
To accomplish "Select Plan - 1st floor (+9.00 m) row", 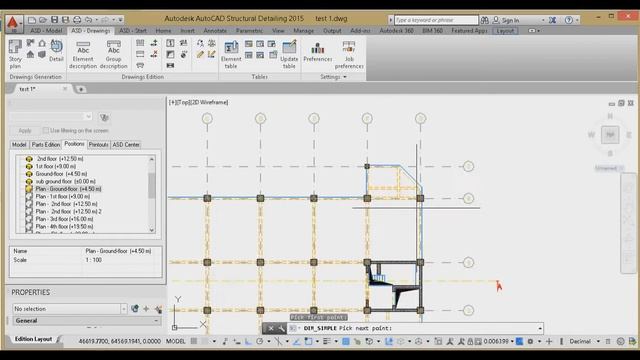I will 63,196.
